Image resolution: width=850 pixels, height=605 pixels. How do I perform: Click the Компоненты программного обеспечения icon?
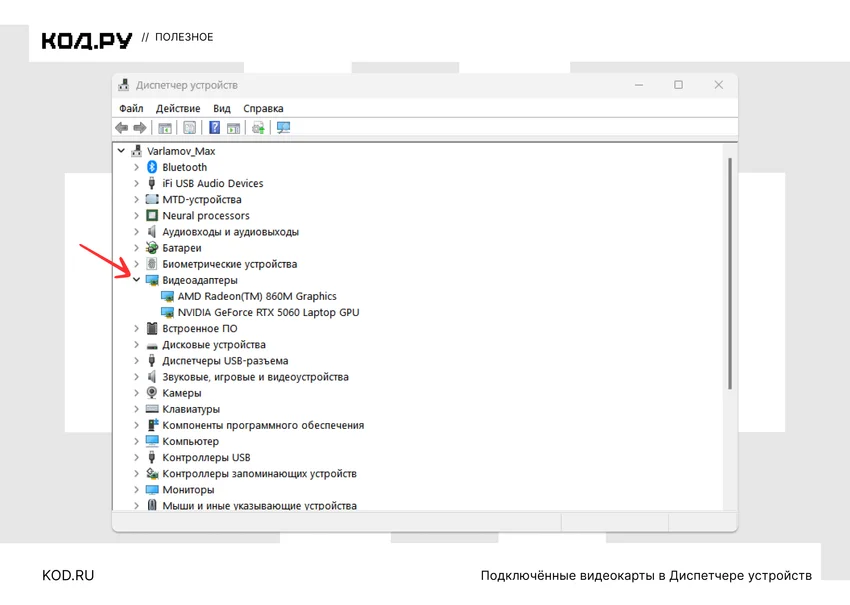coord(152,425)
